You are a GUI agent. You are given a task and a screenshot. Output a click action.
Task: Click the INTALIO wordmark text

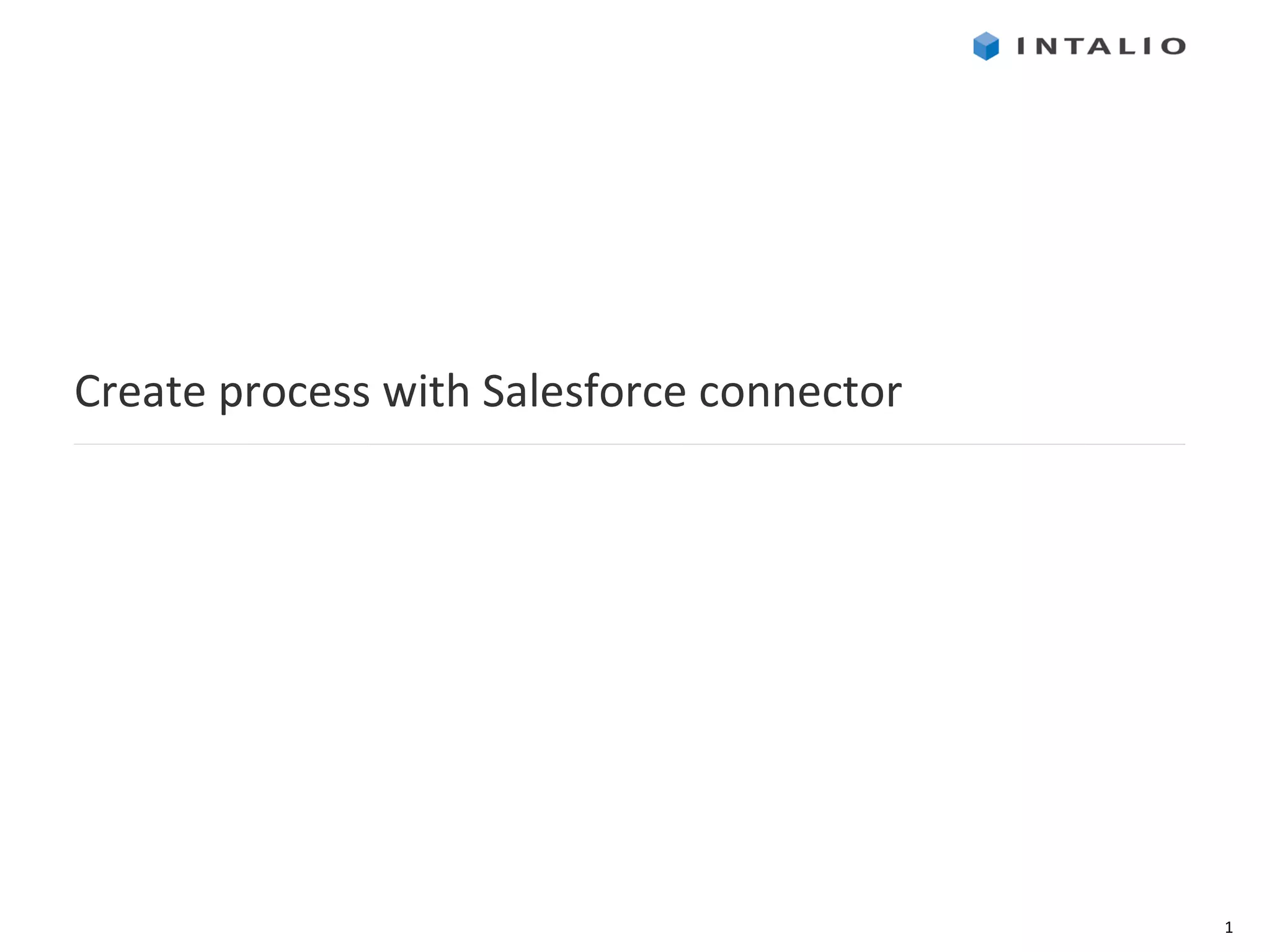[x=1101, y=46]
